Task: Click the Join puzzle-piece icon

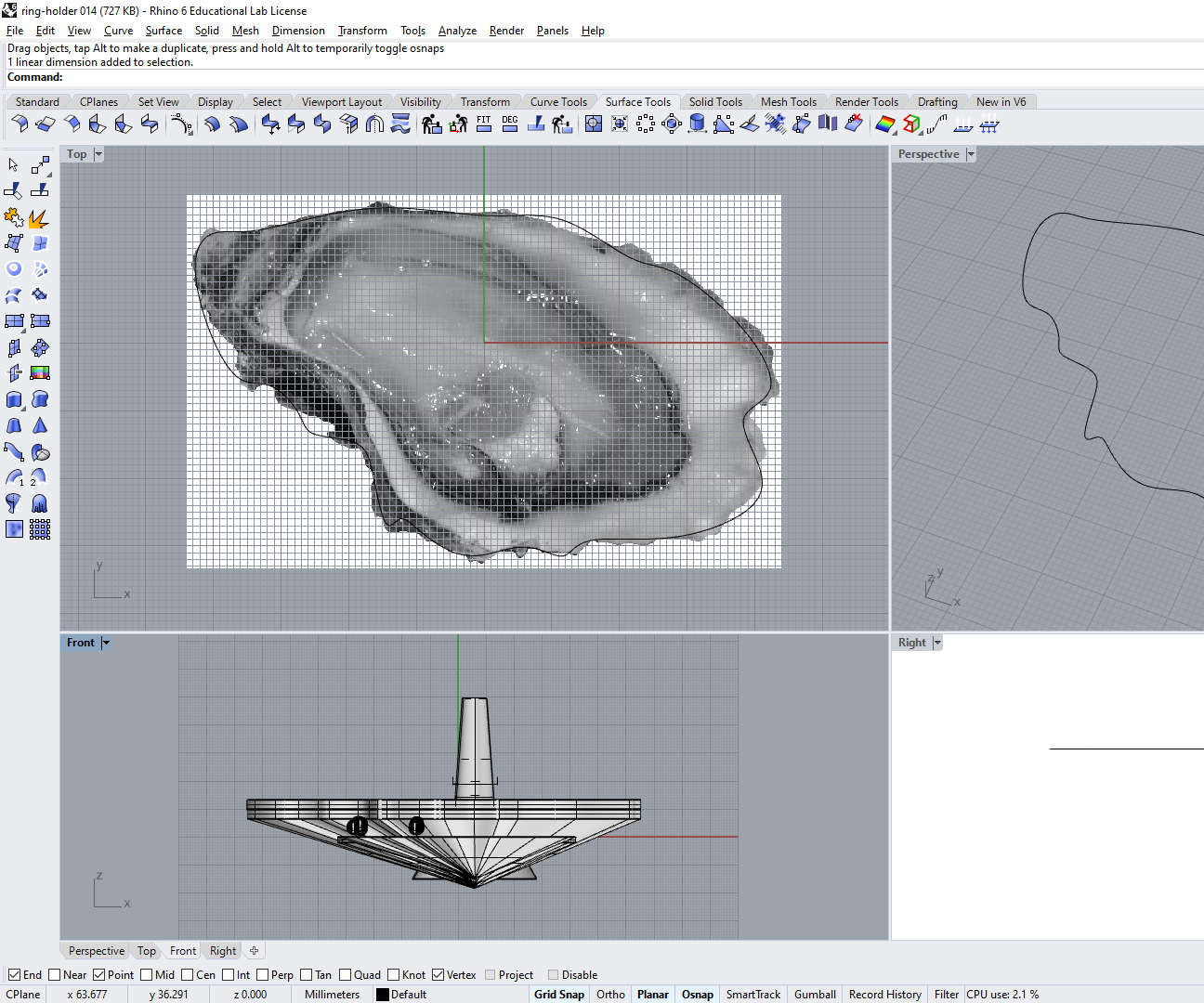Action: (x=13, y=218)
